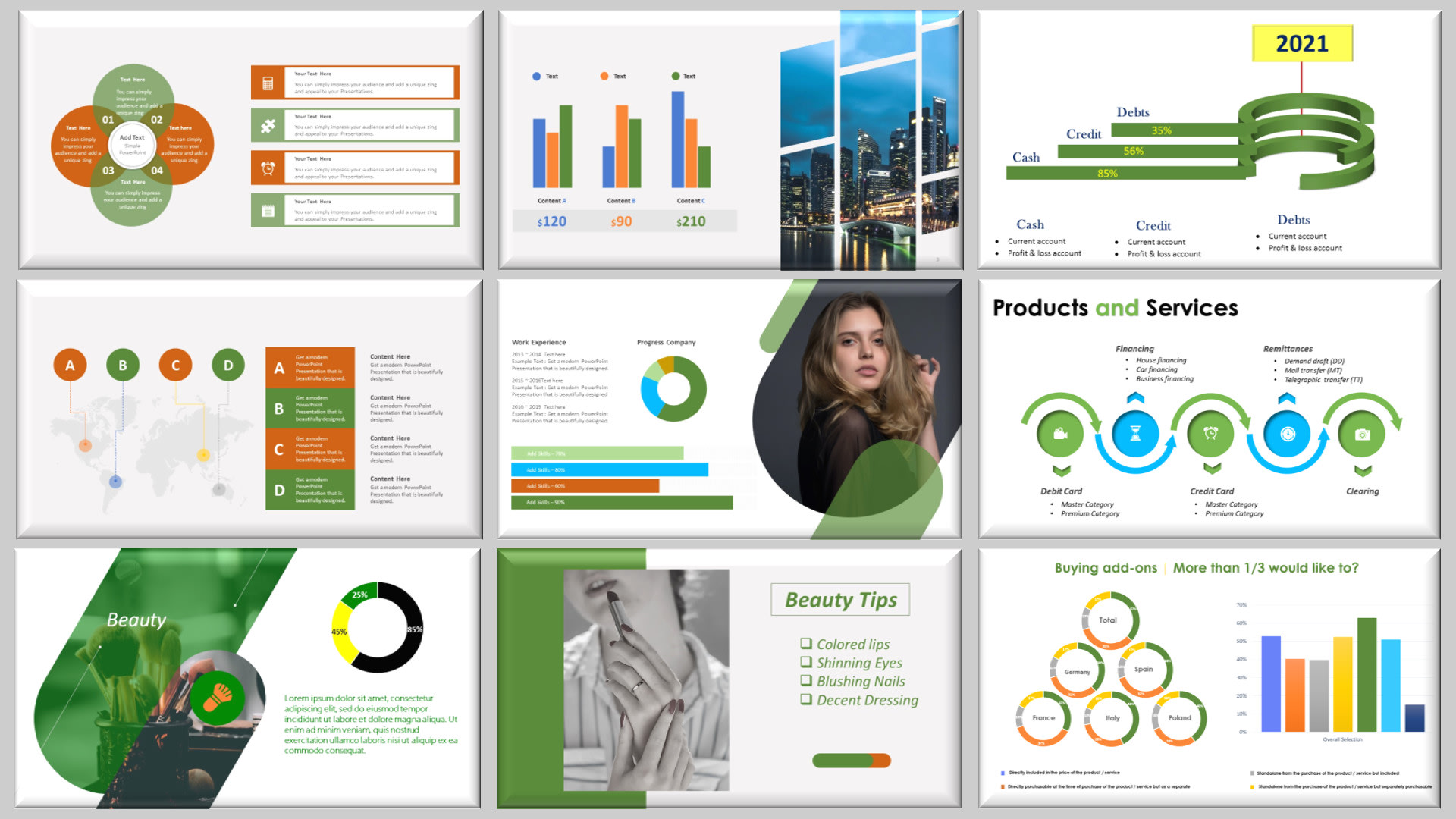Click the Add Text center circle

click(132, 144)
